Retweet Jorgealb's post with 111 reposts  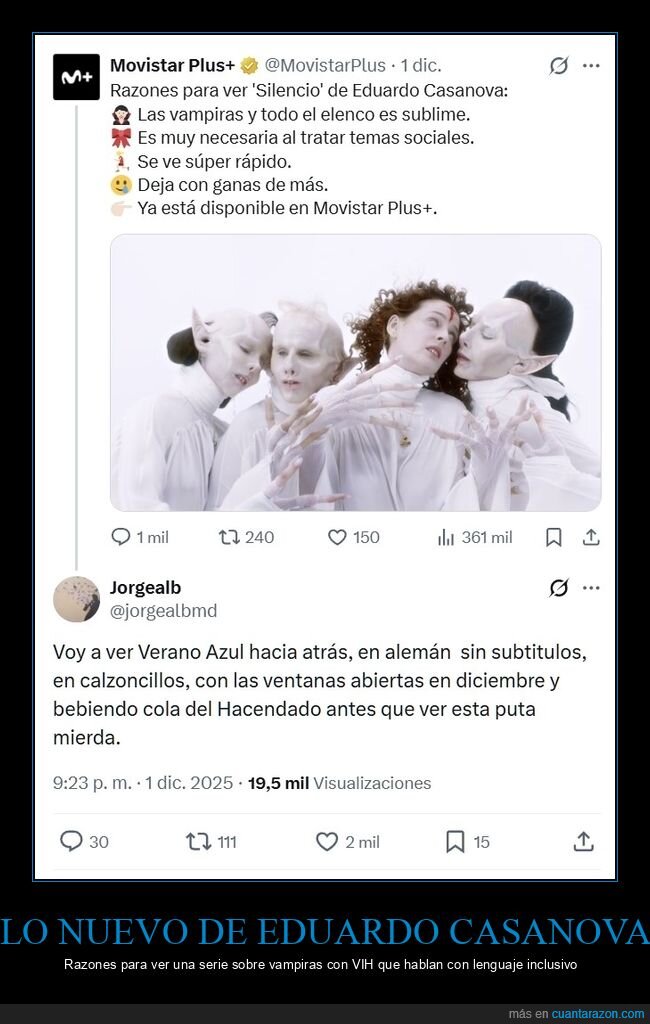pyautogui.click(x=211, y=841)
